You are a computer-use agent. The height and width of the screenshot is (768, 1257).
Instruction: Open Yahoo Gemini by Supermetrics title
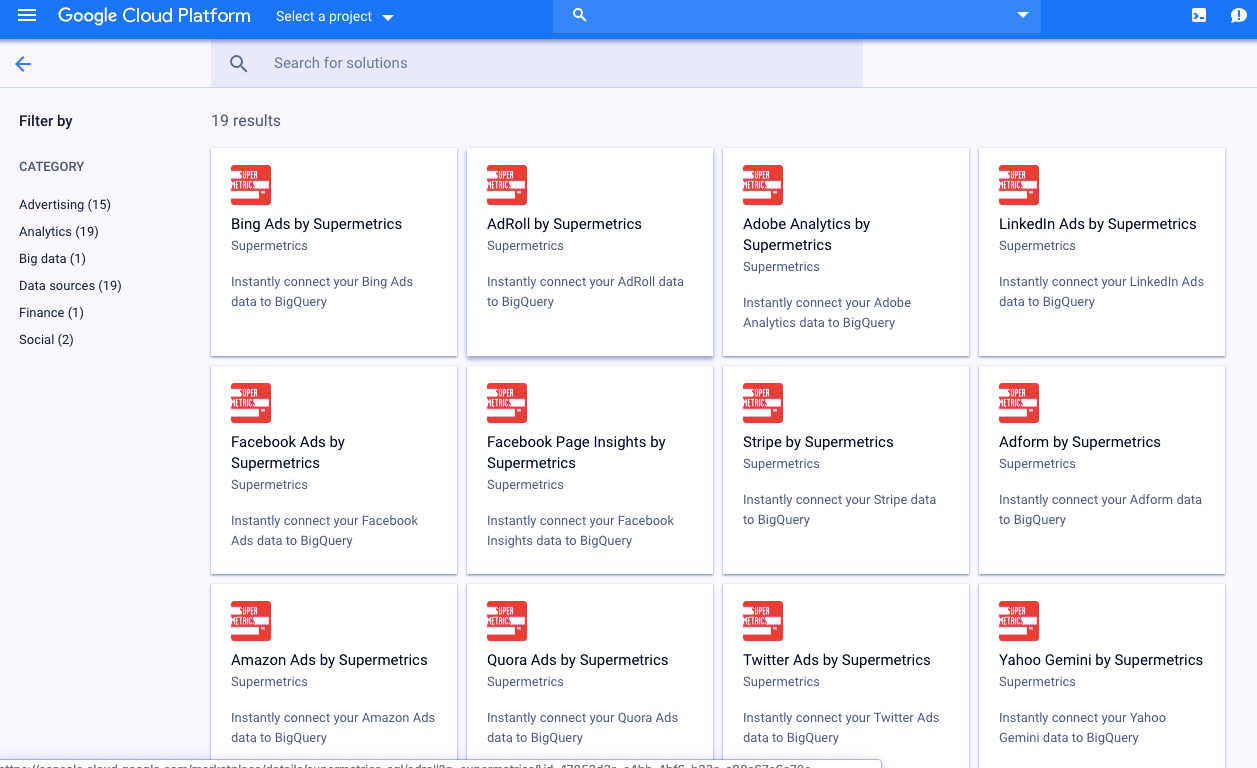(x=1101, y=660)
